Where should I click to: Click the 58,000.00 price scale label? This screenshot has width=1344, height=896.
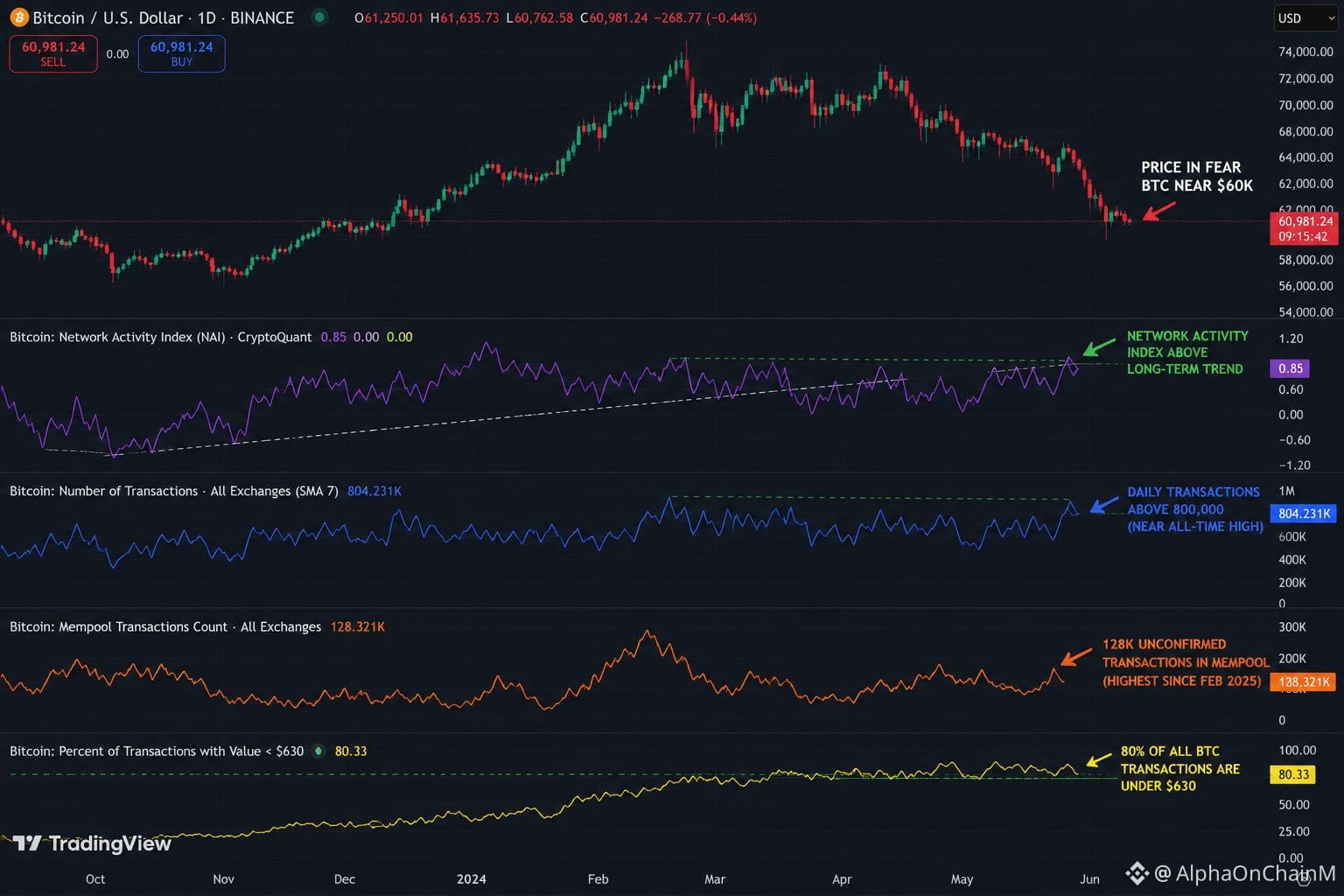(x=1305, y=260)
